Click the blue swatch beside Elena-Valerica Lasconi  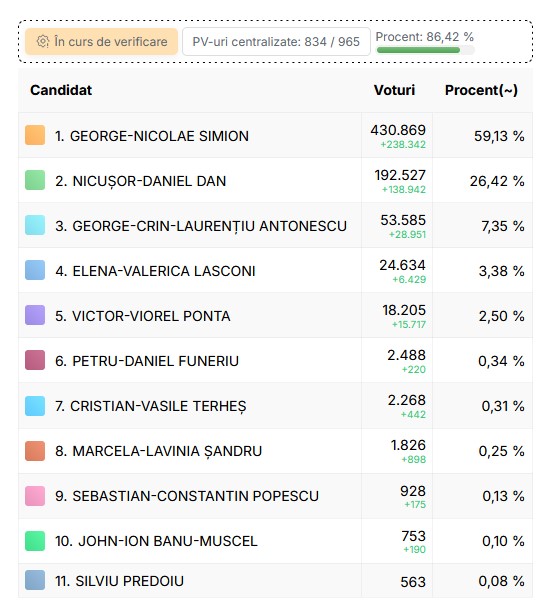point(35,270)
